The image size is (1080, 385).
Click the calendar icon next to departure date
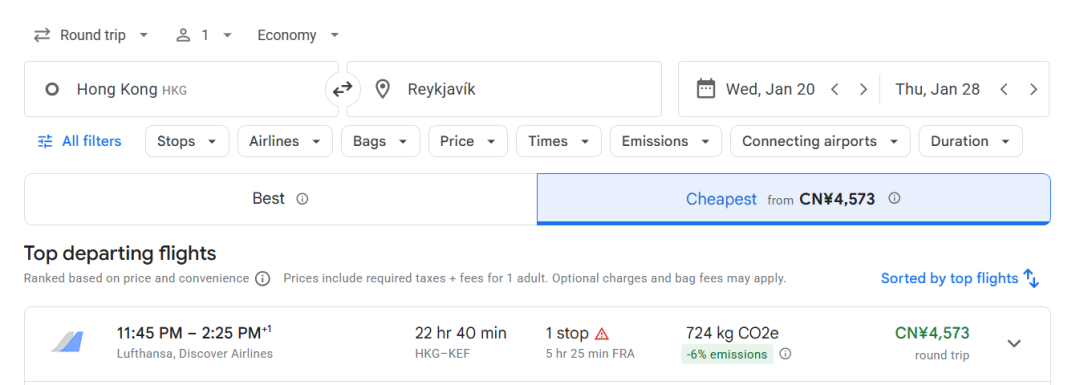(x=706, y=89)
